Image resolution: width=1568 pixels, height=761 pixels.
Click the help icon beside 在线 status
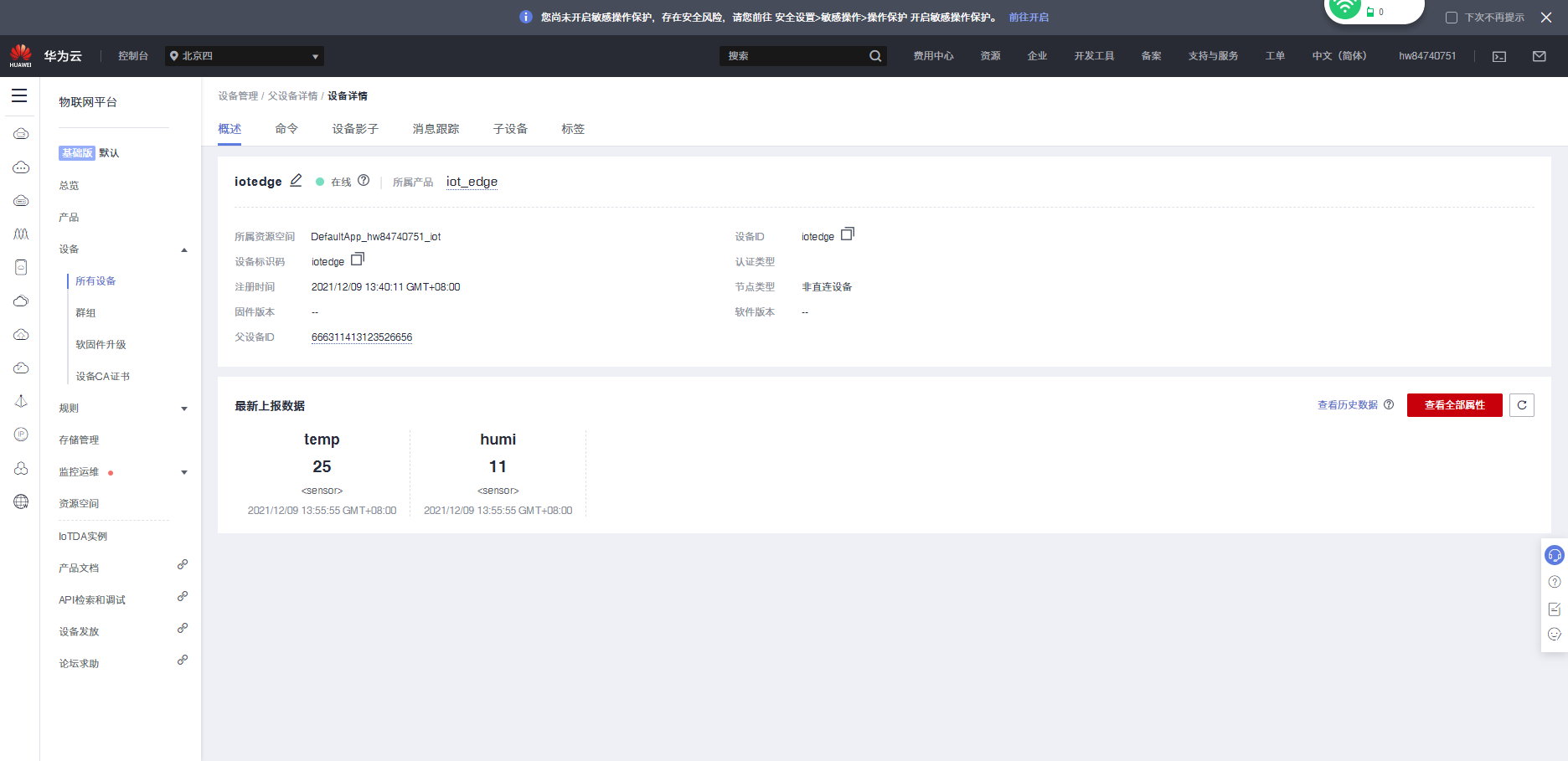364,180
